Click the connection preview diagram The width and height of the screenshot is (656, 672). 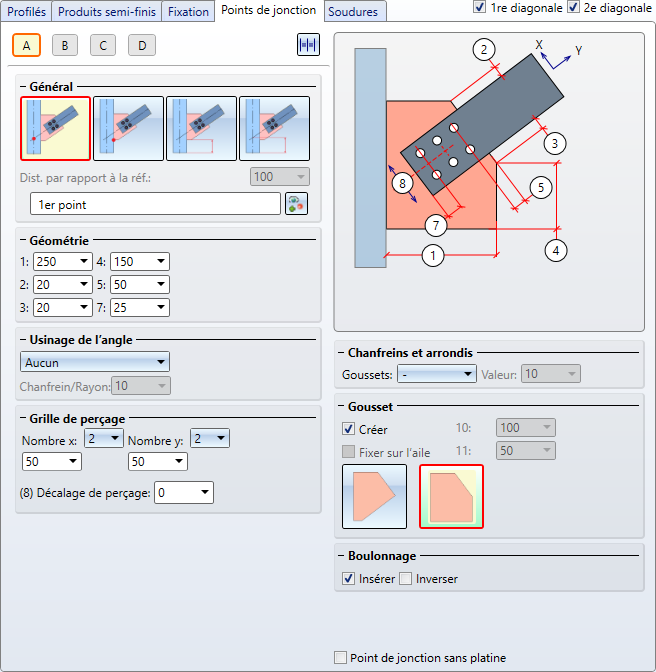pos(489,182)
